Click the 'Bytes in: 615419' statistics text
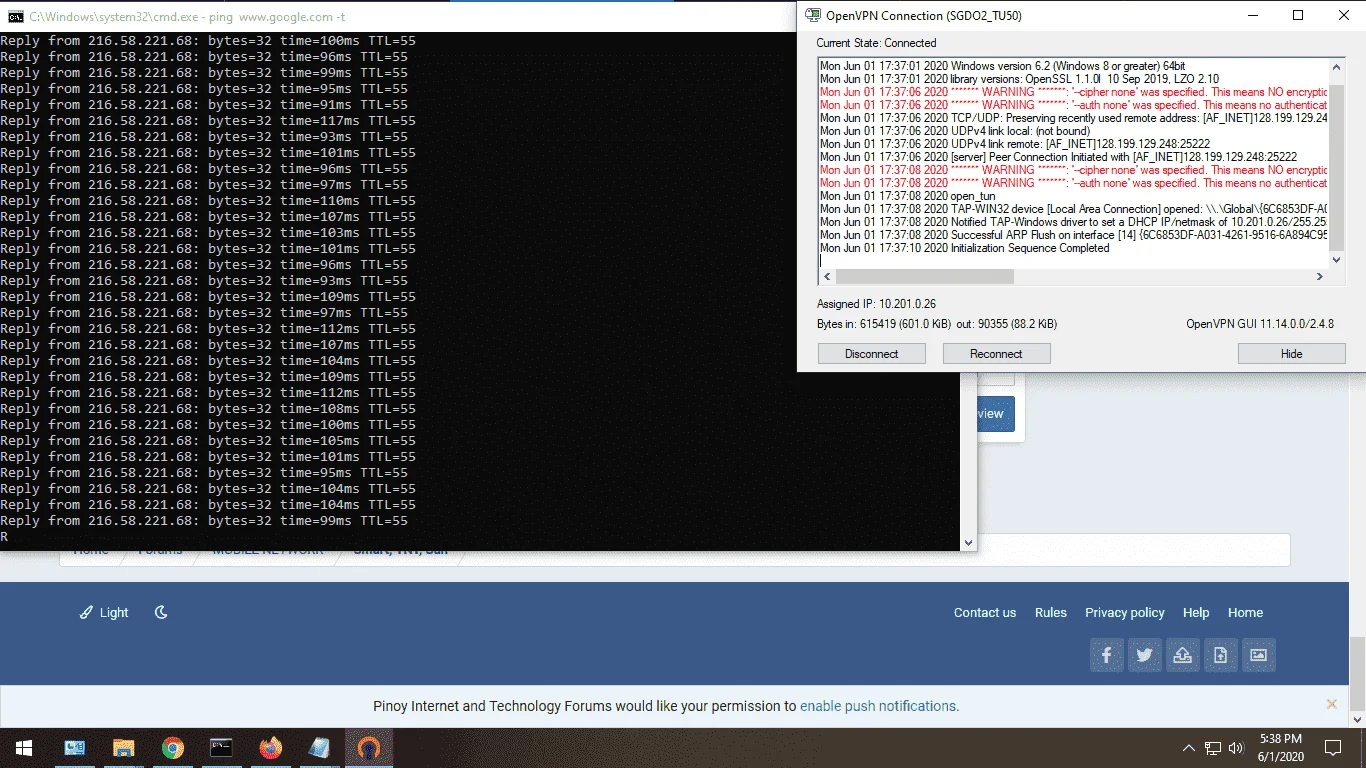The height and width of the screenshot is (768, 1366). click(x=937, y=324)
